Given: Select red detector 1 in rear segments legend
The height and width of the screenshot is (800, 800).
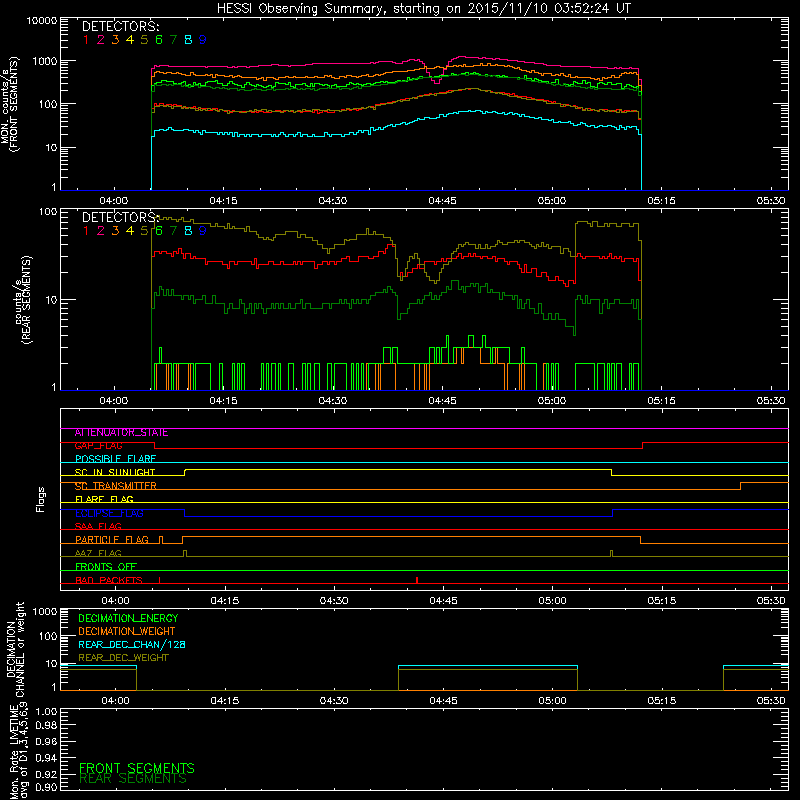Looking at the screenshot, I should point(86,231).
